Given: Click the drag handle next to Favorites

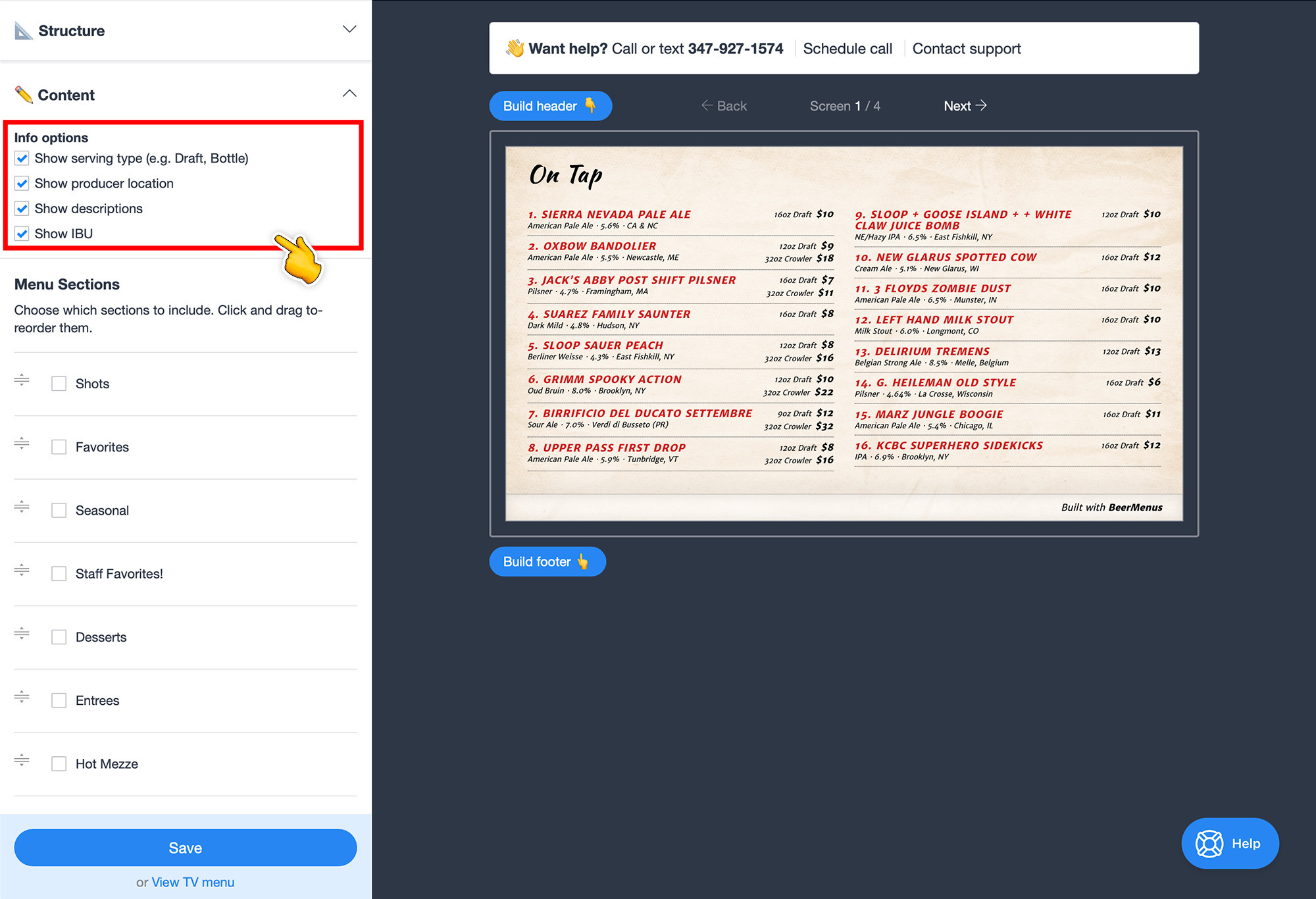Looking at the screenshot, I should click(22, 444).
